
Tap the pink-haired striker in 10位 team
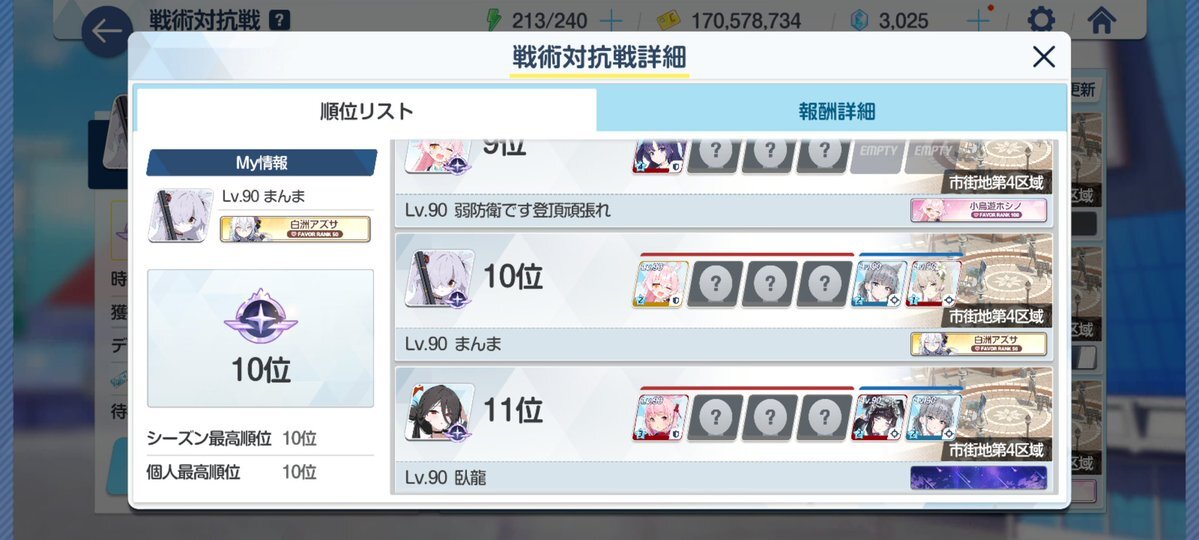[x=660, y=284]
